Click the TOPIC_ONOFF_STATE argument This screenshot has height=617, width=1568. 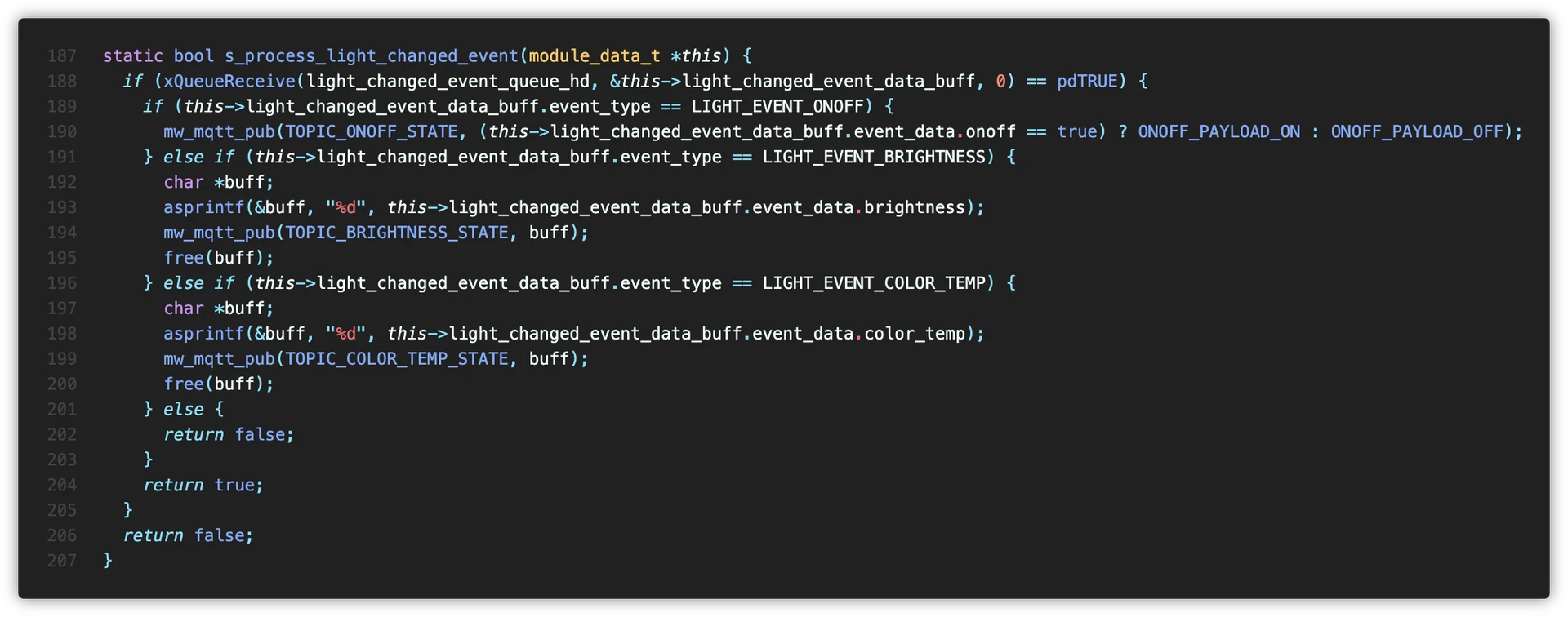click(x=371, y=132)
